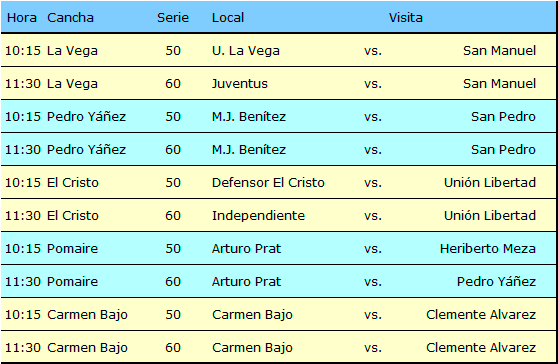Select series 60 in the Carmen Bajo row
The width and height of the screenshot is (558, 364).
coord(173,348)
